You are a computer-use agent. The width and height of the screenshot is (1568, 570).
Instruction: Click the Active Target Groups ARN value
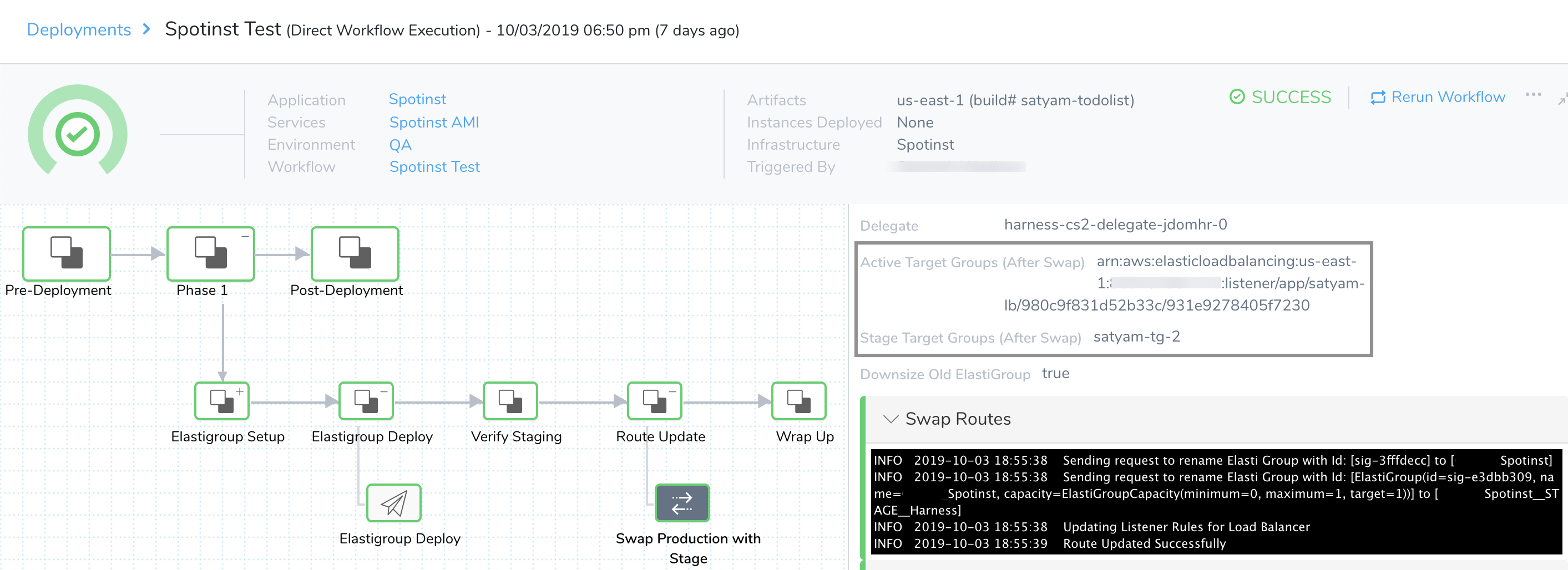1185,283
